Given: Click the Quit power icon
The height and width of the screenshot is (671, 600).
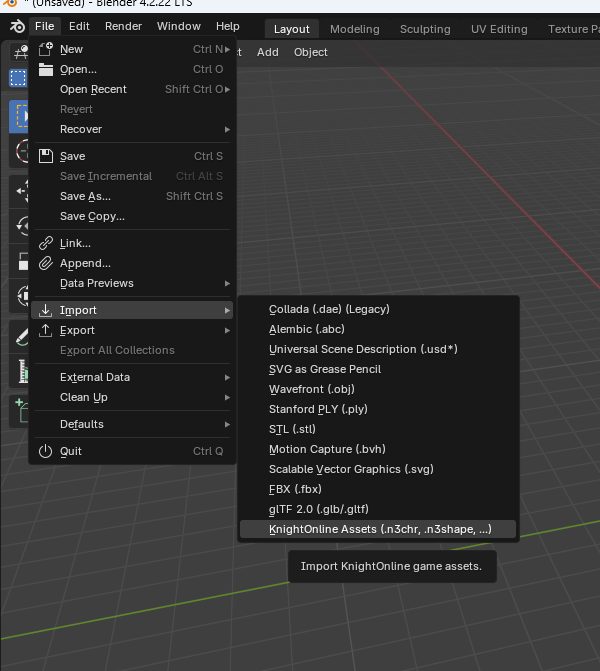Looking at the screenshot, I should pyautogui.click(x=45, y=451).
